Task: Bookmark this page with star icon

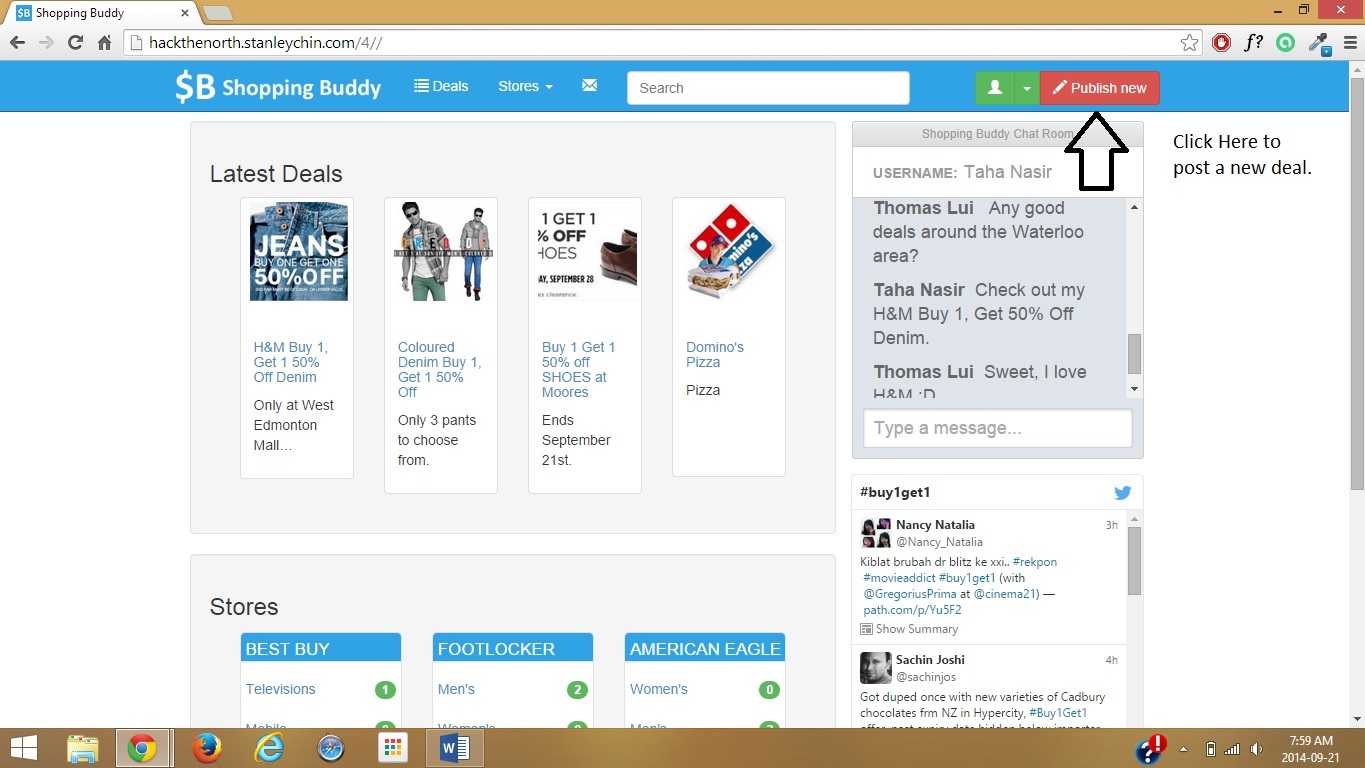Action: (x=1189, y=43)
